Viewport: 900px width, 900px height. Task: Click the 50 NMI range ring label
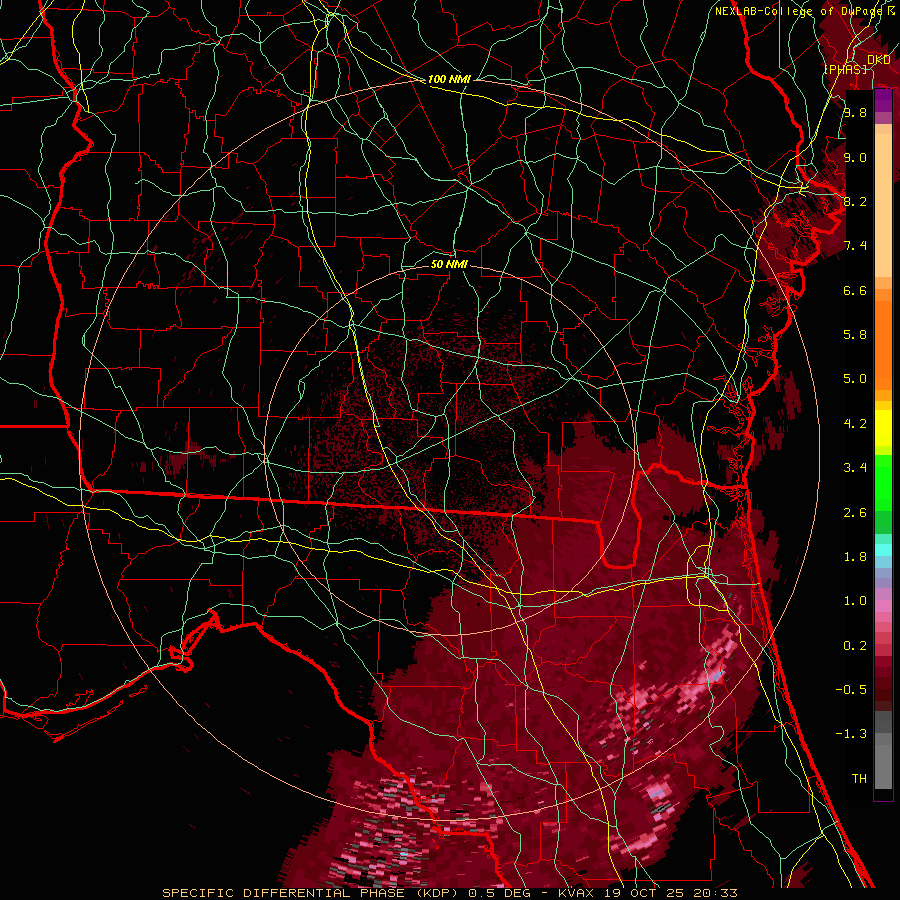449,264
